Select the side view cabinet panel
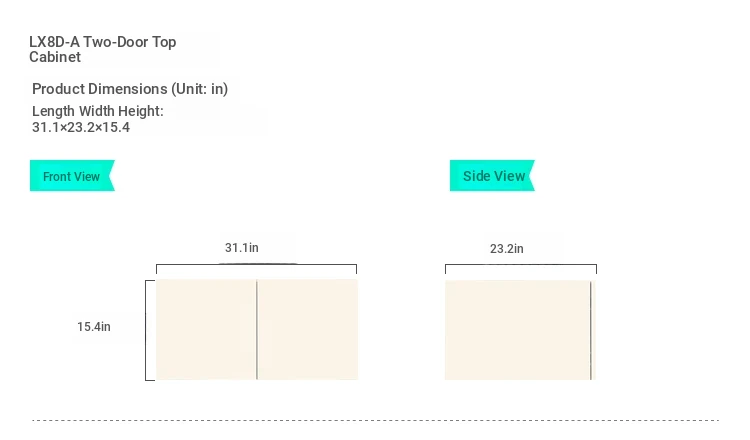 (x=520, y=330)
